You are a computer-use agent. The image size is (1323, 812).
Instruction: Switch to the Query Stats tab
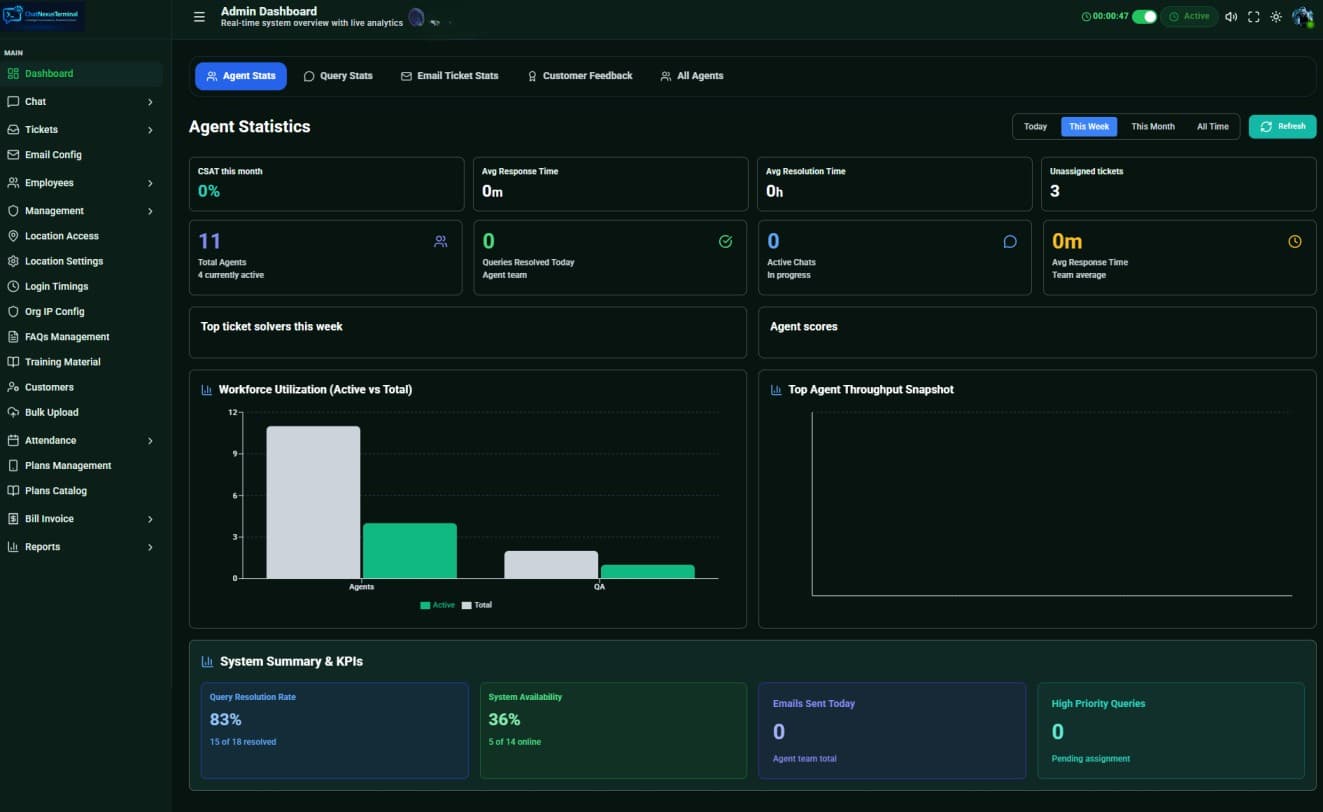pyautogui.click(x=338, y=76)
